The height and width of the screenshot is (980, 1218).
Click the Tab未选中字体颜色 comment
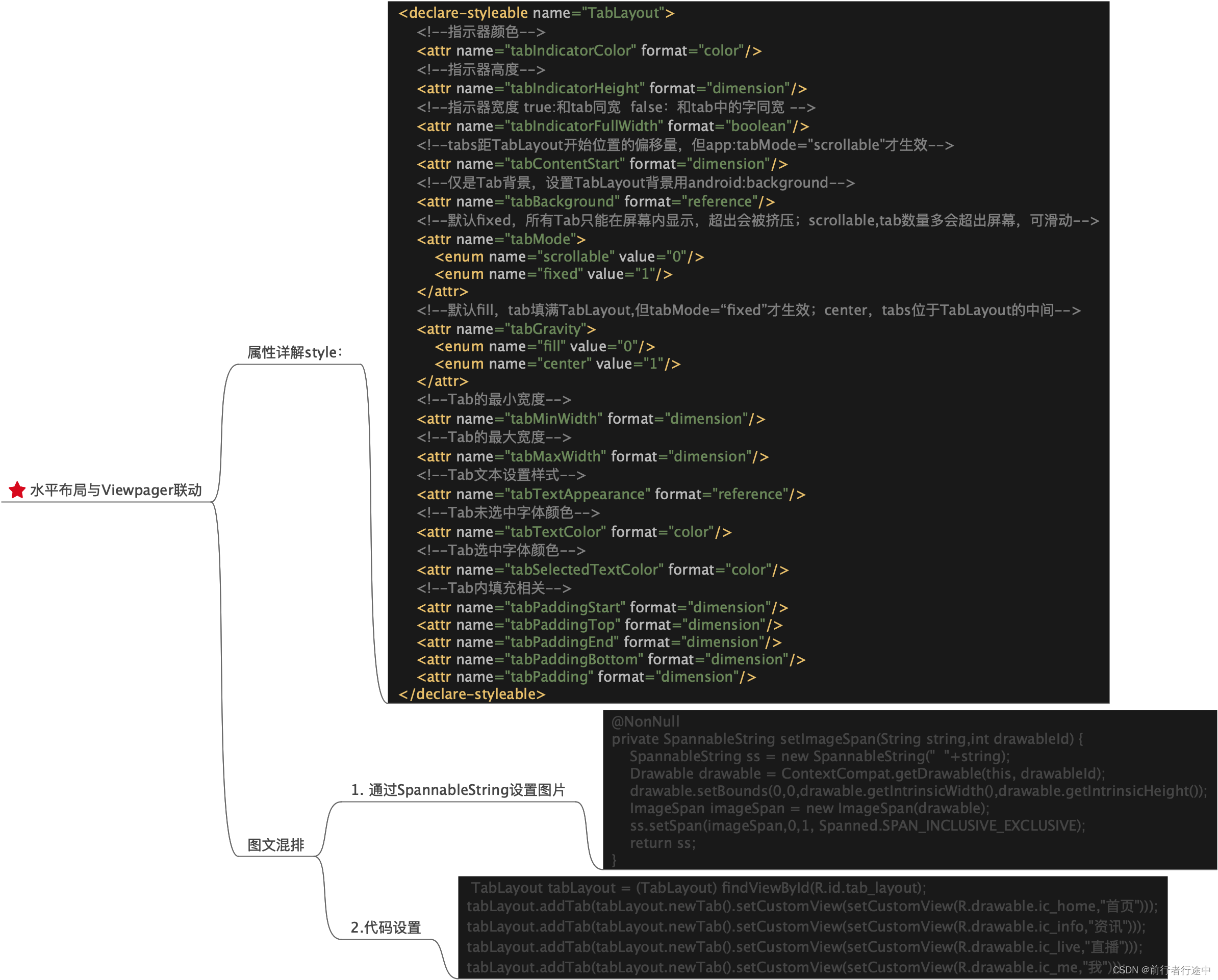509,513
